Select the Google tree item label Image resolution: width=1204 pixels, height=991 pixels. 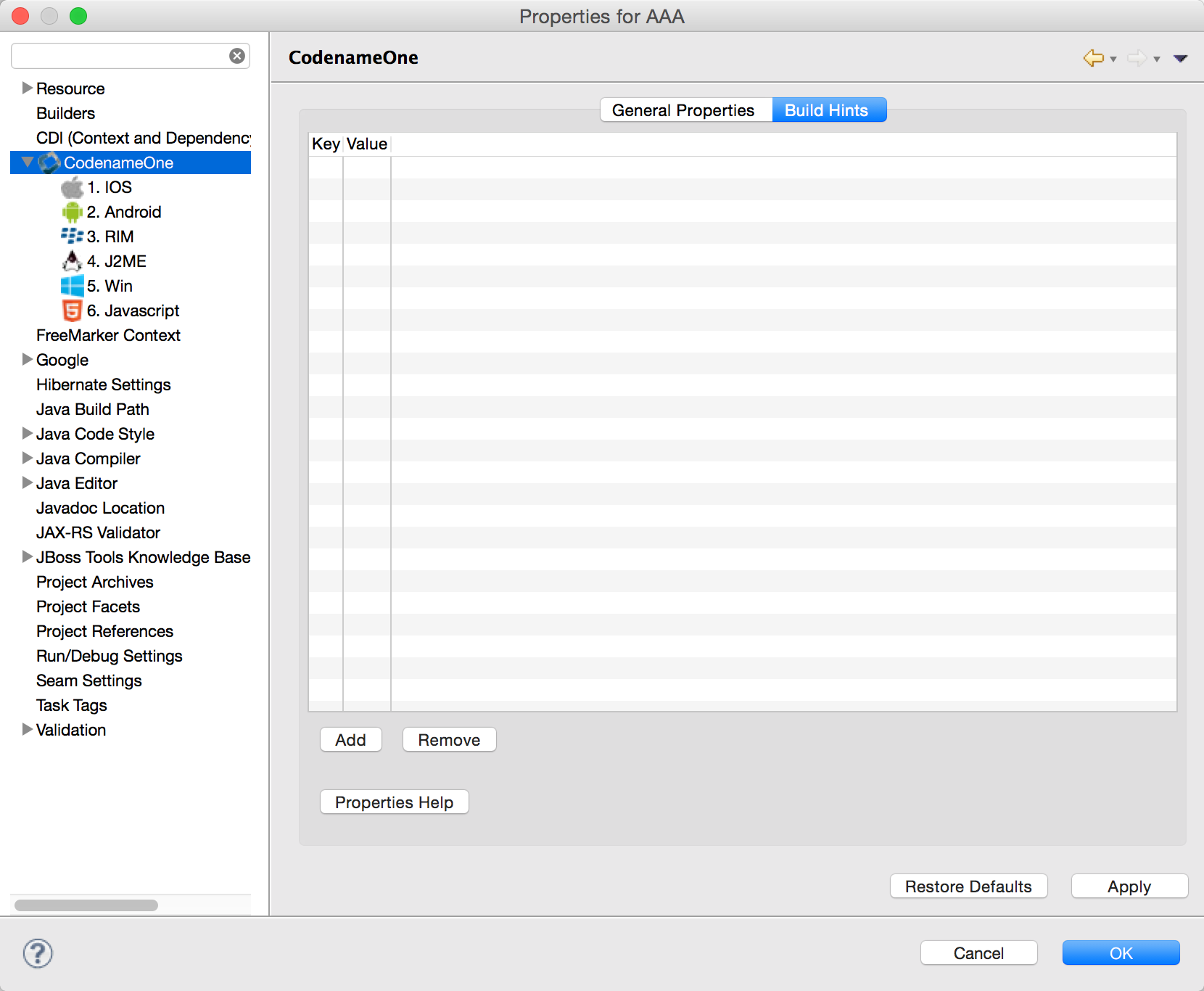pos(62,360)
